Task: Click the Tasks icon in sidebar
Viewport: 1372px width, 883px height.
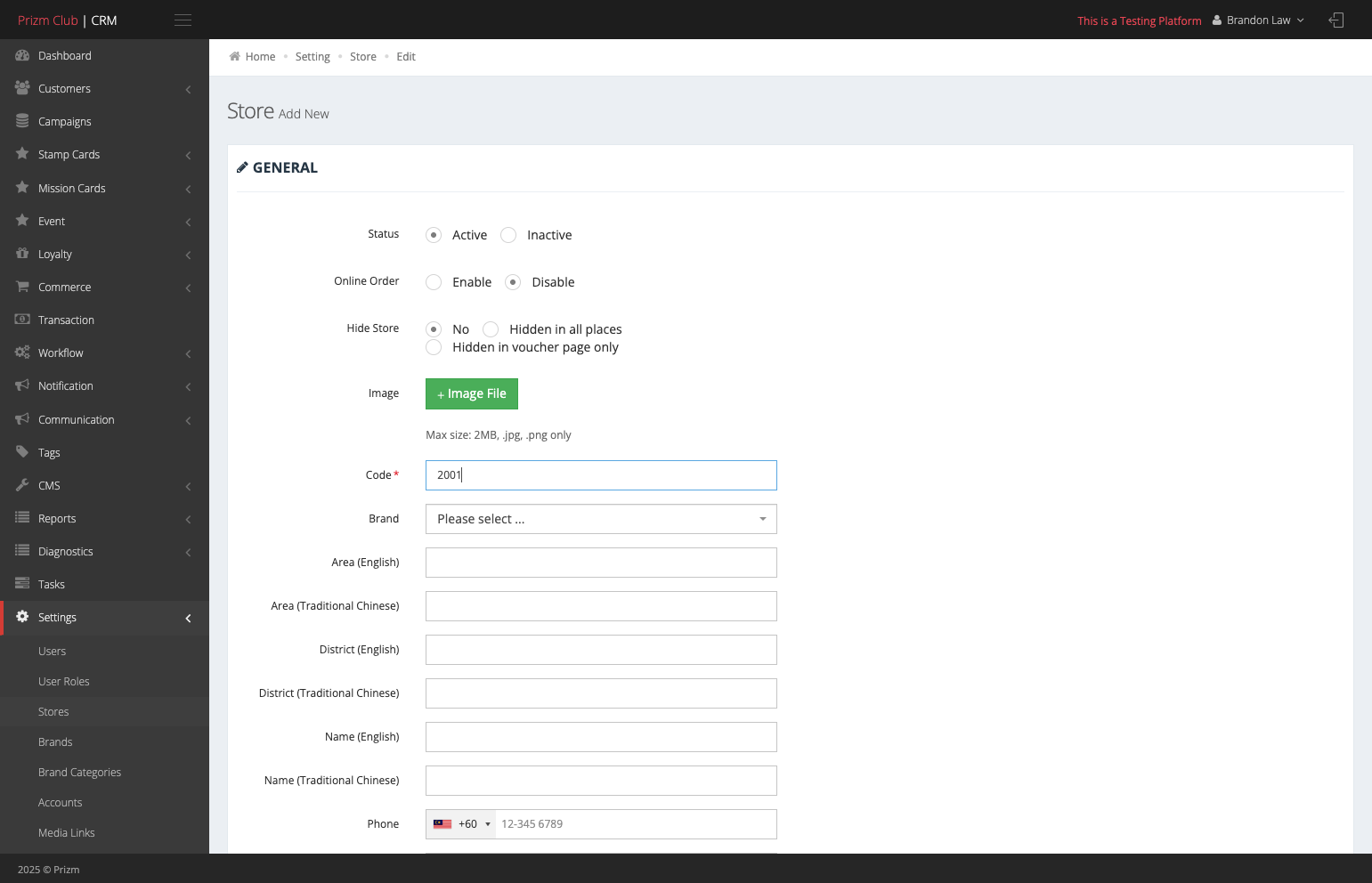Action: tap(22, 584)
